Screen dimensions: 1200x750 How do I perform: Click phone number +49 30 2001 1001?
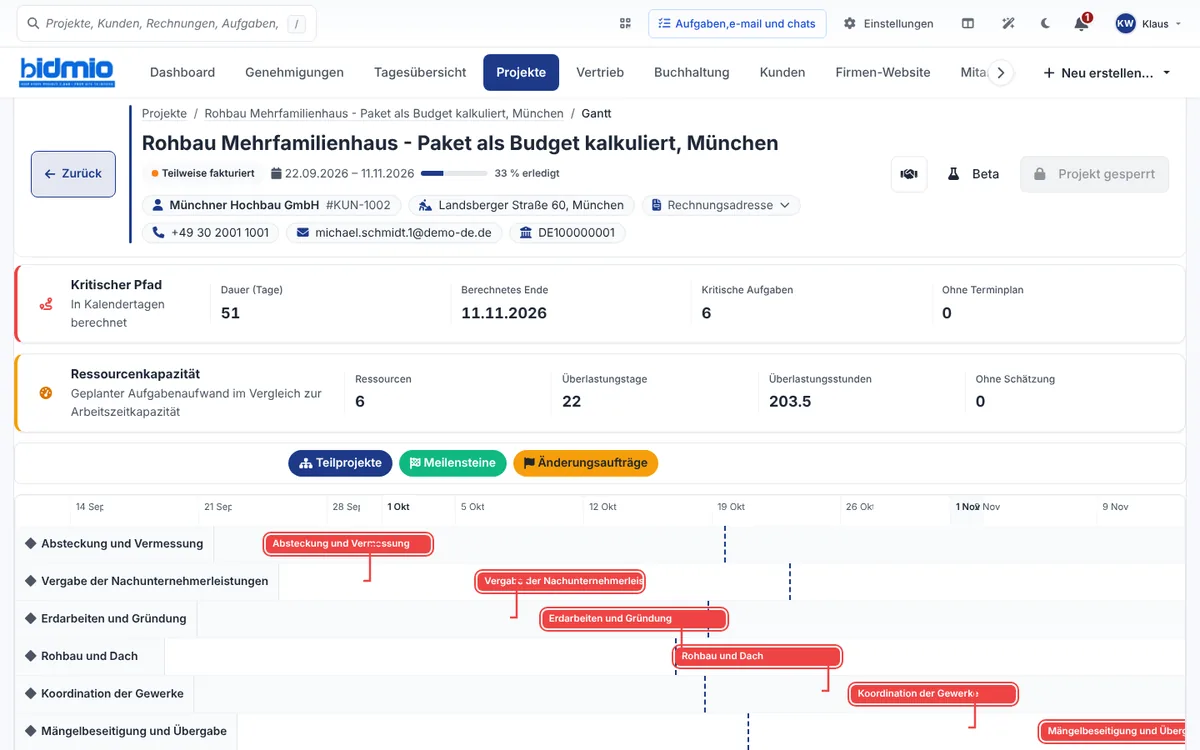pos(211,233)
